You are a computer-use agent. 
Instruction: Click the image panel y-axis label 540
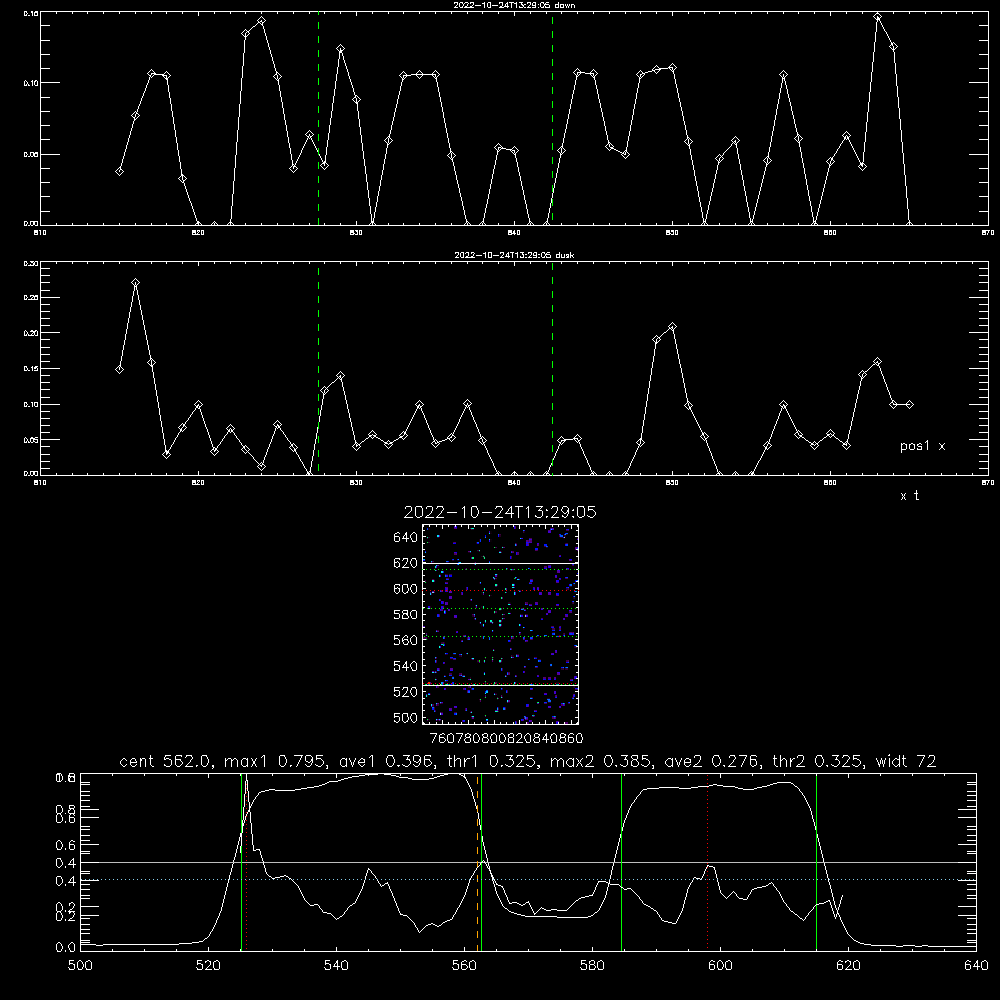pos(406,666)
